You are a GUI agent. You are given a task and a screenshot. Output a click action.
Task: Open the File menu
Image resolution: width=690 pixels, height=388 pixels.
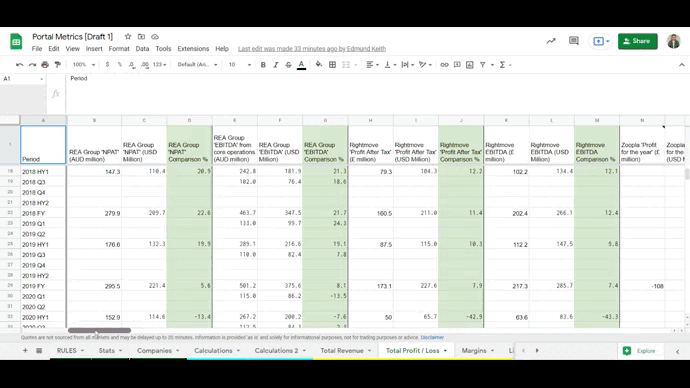tap(37, 49)
